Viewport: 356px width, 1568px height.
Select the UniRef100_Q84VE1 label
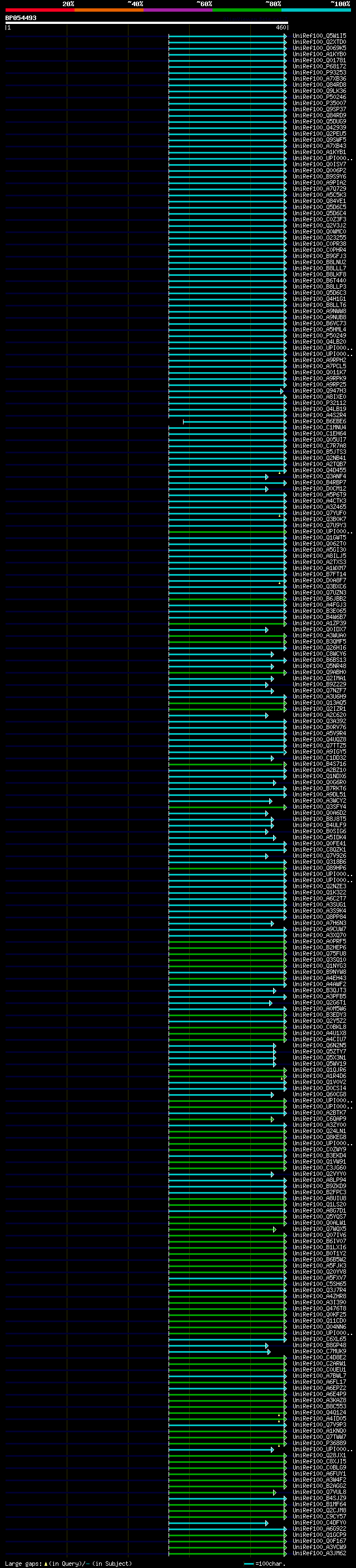(x=319, y=201)
